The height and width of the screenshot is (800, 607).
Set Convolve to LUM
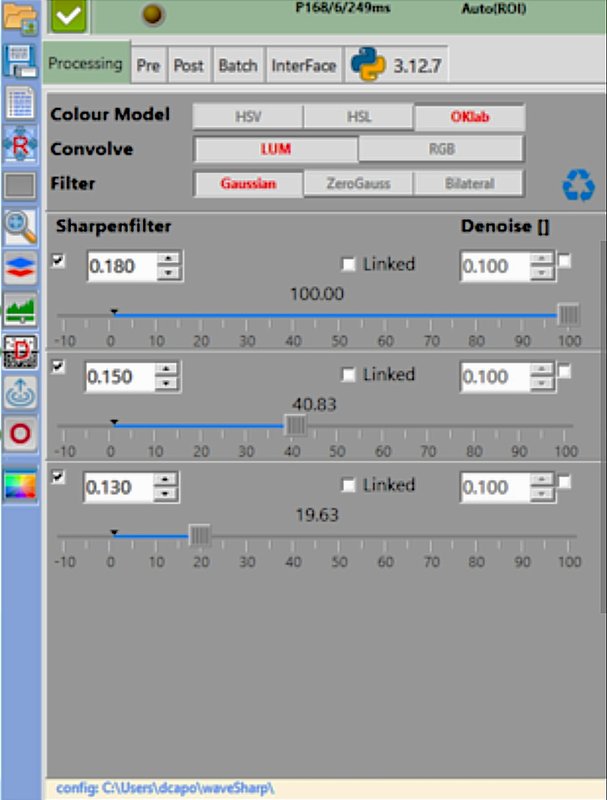tap(276, 149)
